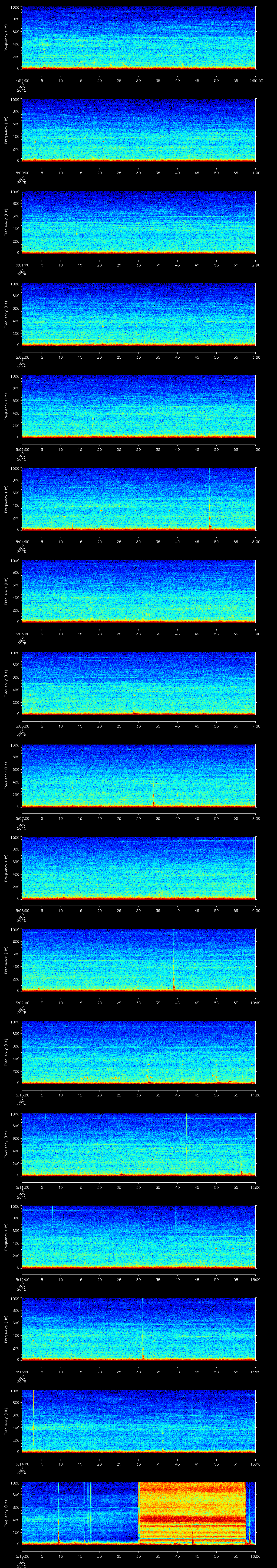Screen dimensions: 277x1568
Task: Select the spectrogram panel starting at 4:59:00
Action: coord(138,38)
